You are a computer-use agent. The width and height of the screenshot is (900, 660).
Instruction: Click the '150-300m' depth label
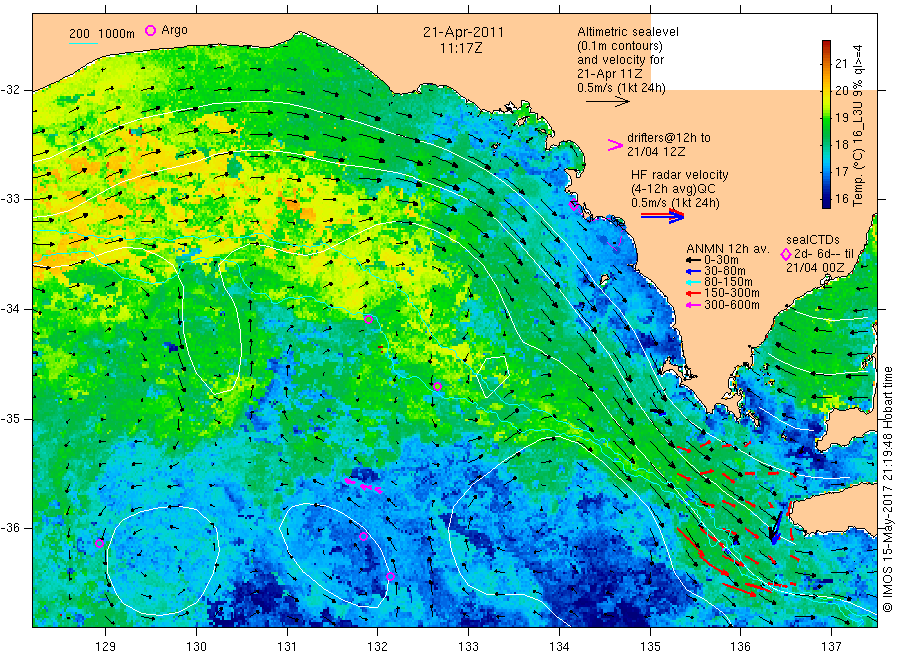(732, 293)
